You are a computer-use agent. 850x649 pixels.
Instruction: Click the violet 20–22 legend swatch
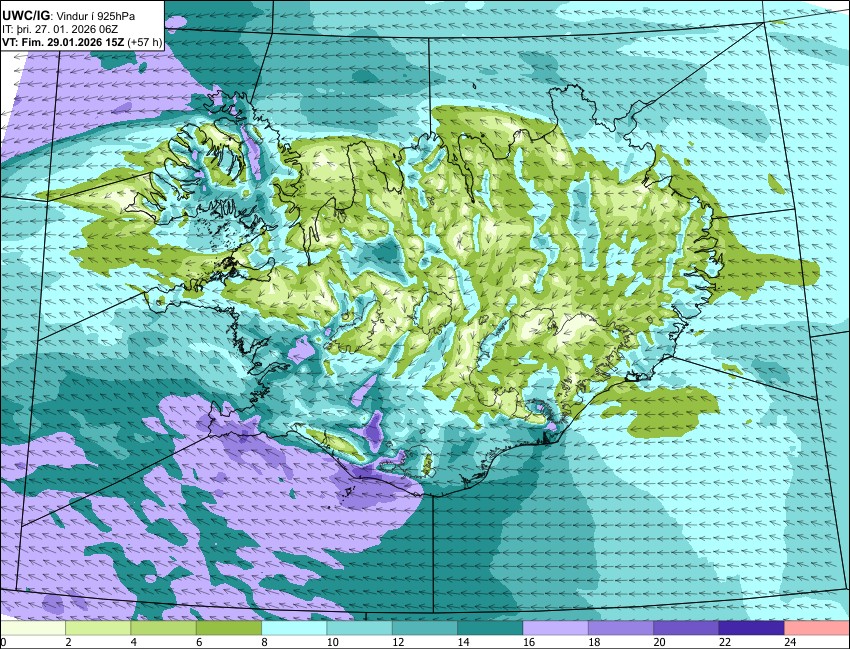pyautogui.click(x=686, y=628)
